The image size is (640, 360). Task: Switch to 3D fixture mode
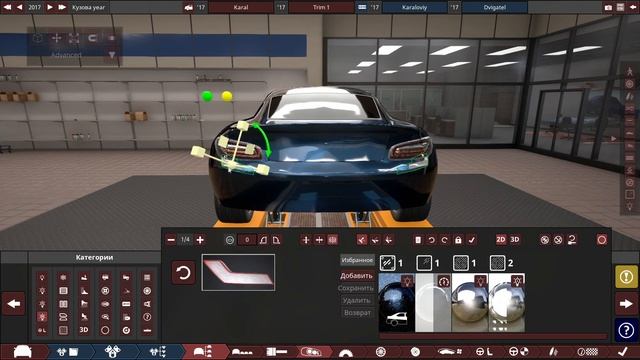tap(515, 240)
